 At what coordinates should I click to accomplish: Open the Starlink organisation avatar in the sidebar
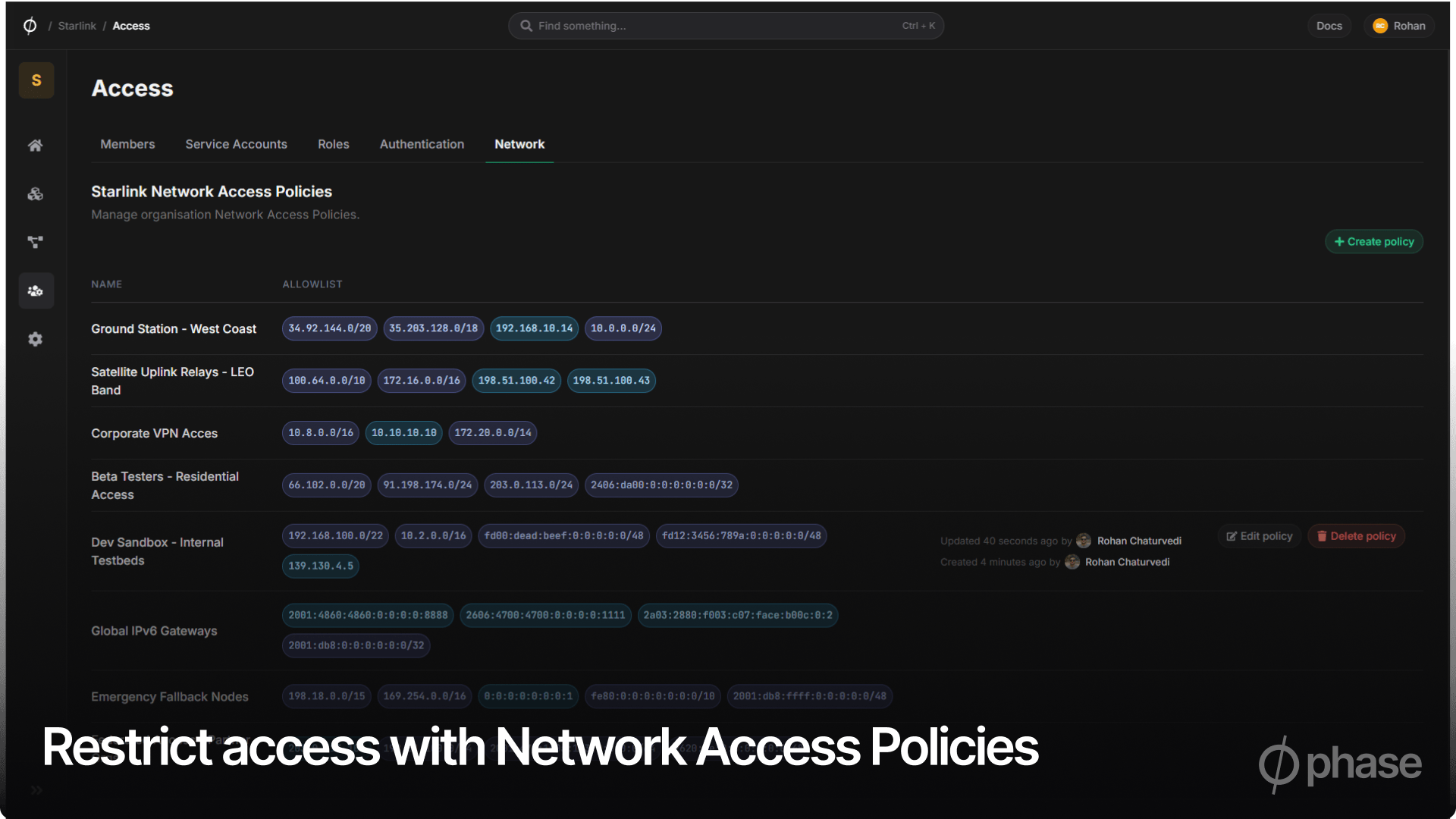36,80
